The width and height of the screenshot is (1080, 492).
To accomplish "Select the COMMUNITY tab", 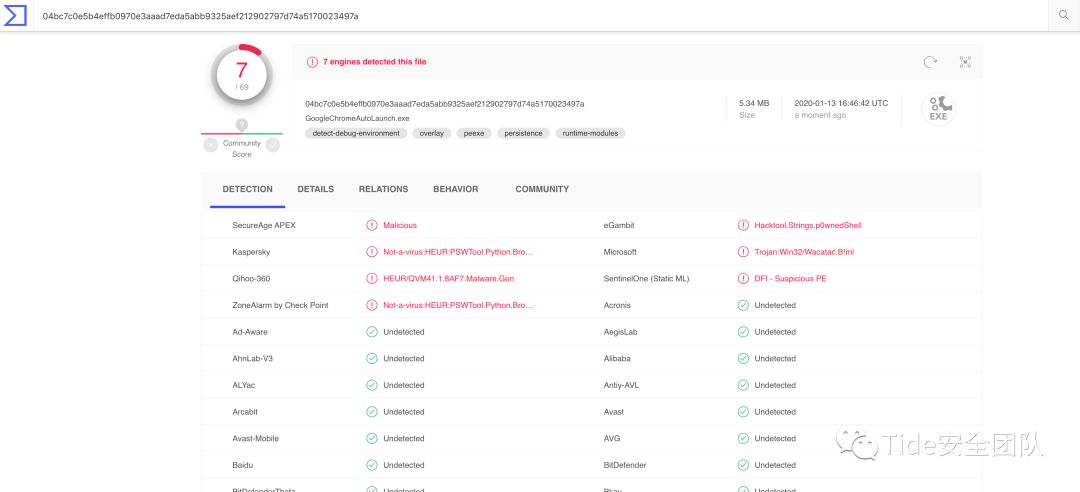I will point(542,189).
